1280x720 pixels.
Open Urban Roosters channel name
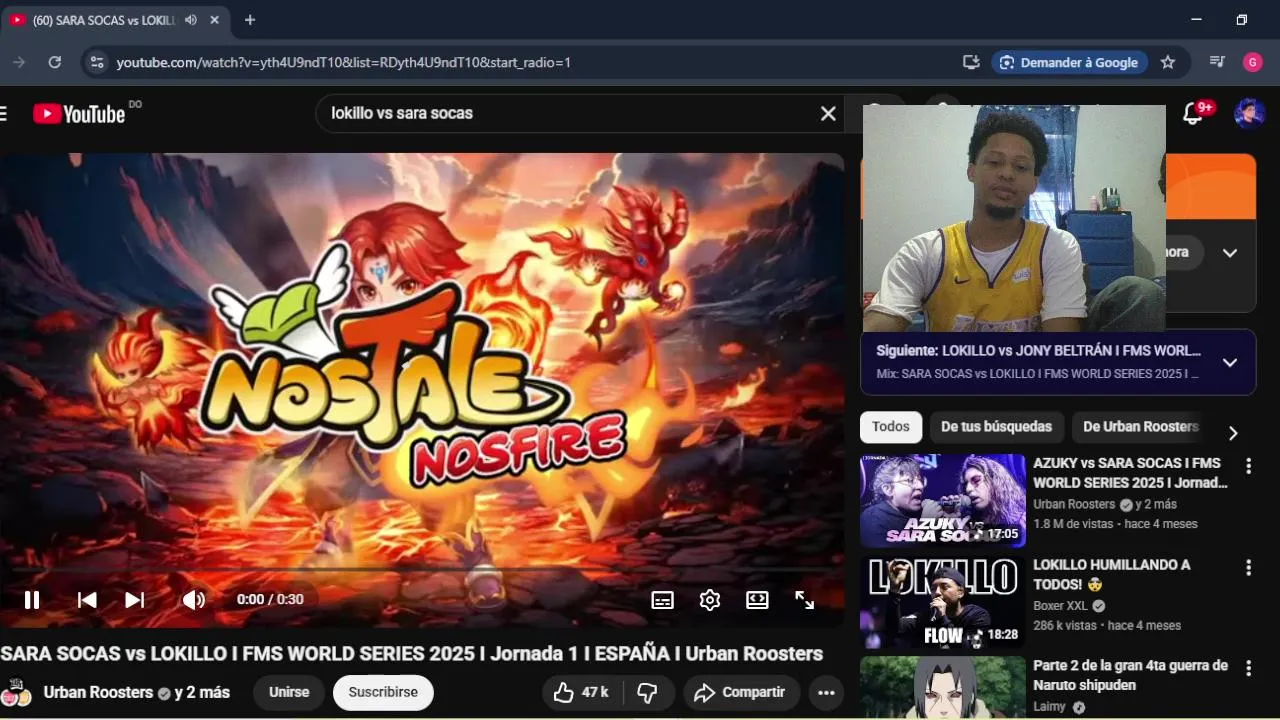[98, 692]
